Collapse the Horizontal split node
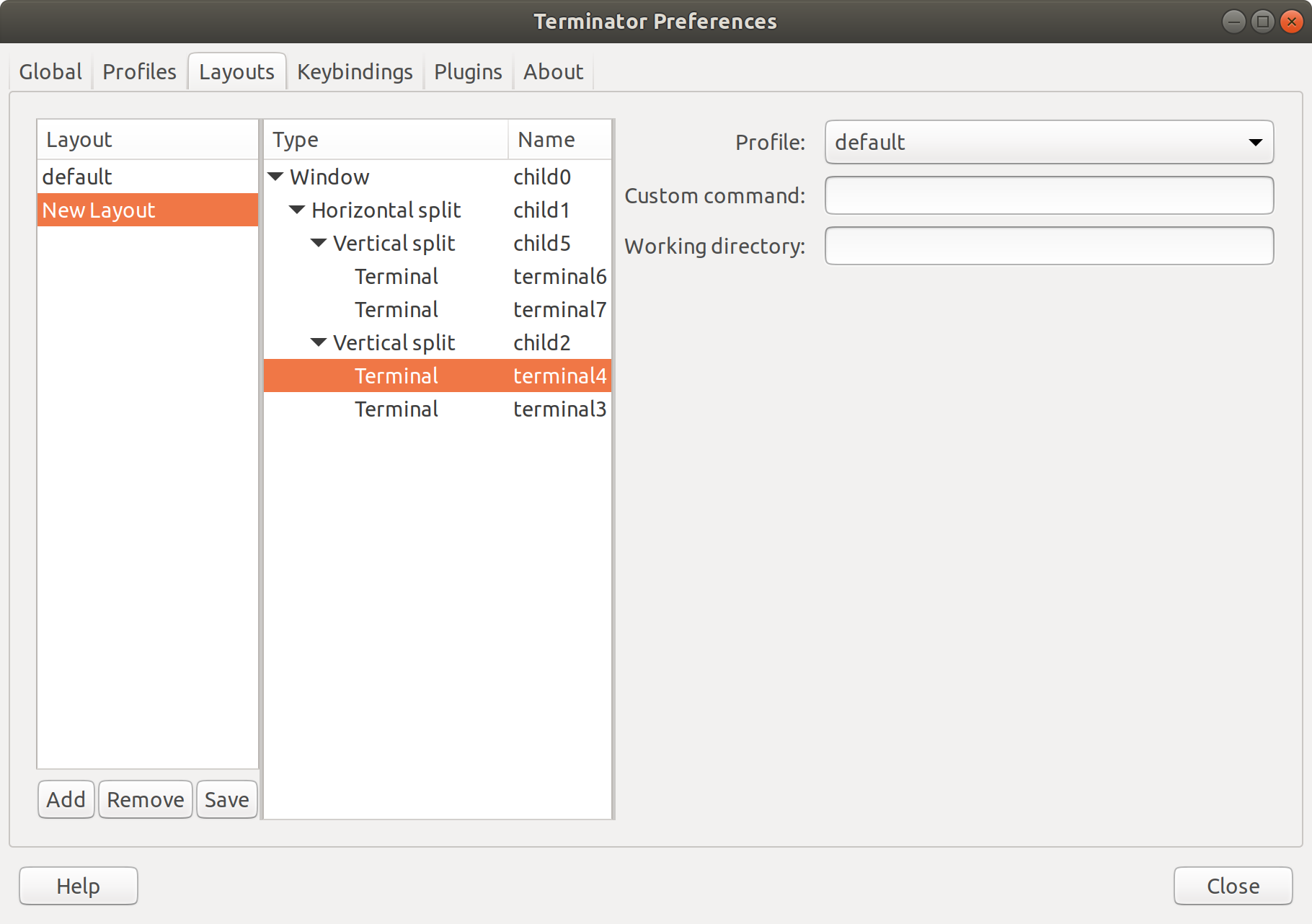Screen dimensions: 1312x924 tap(297, 210)
